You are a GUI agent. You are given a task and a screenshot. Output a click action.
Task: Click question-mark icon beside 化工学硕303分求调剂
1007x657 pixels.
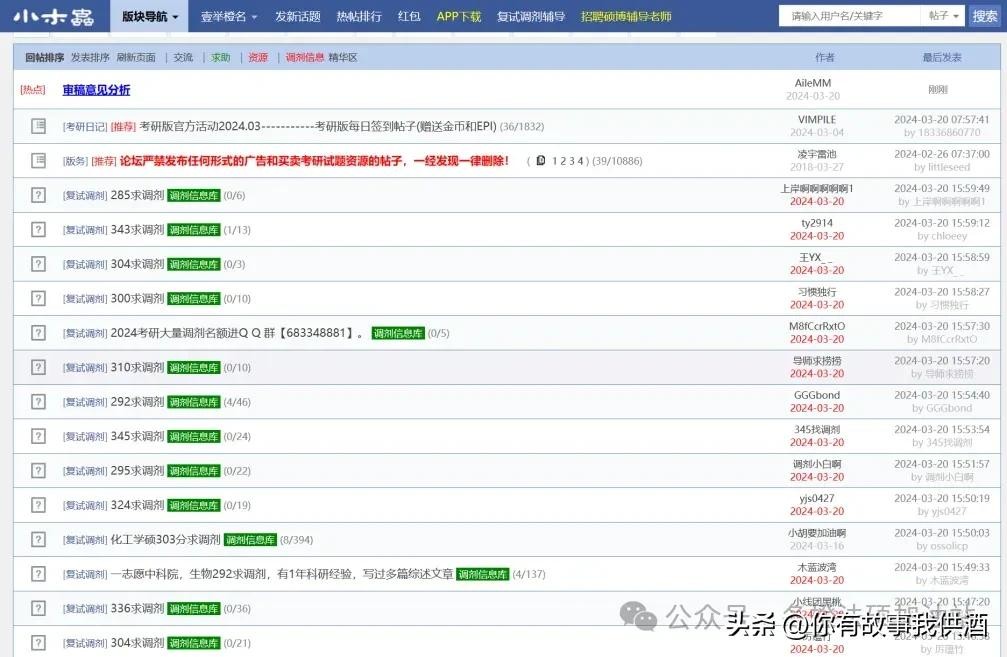point(39,539)
